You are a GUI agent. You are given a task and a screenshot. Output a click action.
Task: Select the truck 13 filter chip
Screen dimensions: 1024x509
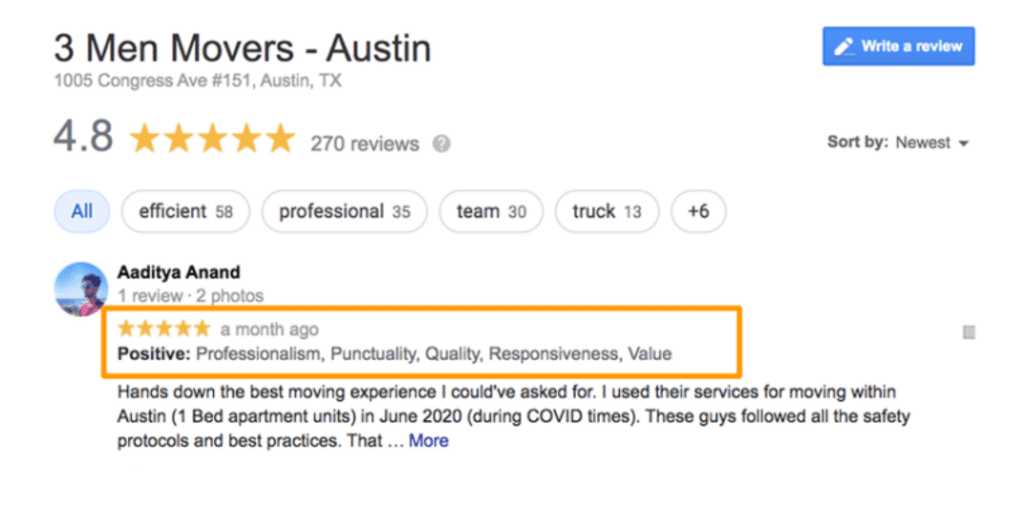[x=607, y=211]
